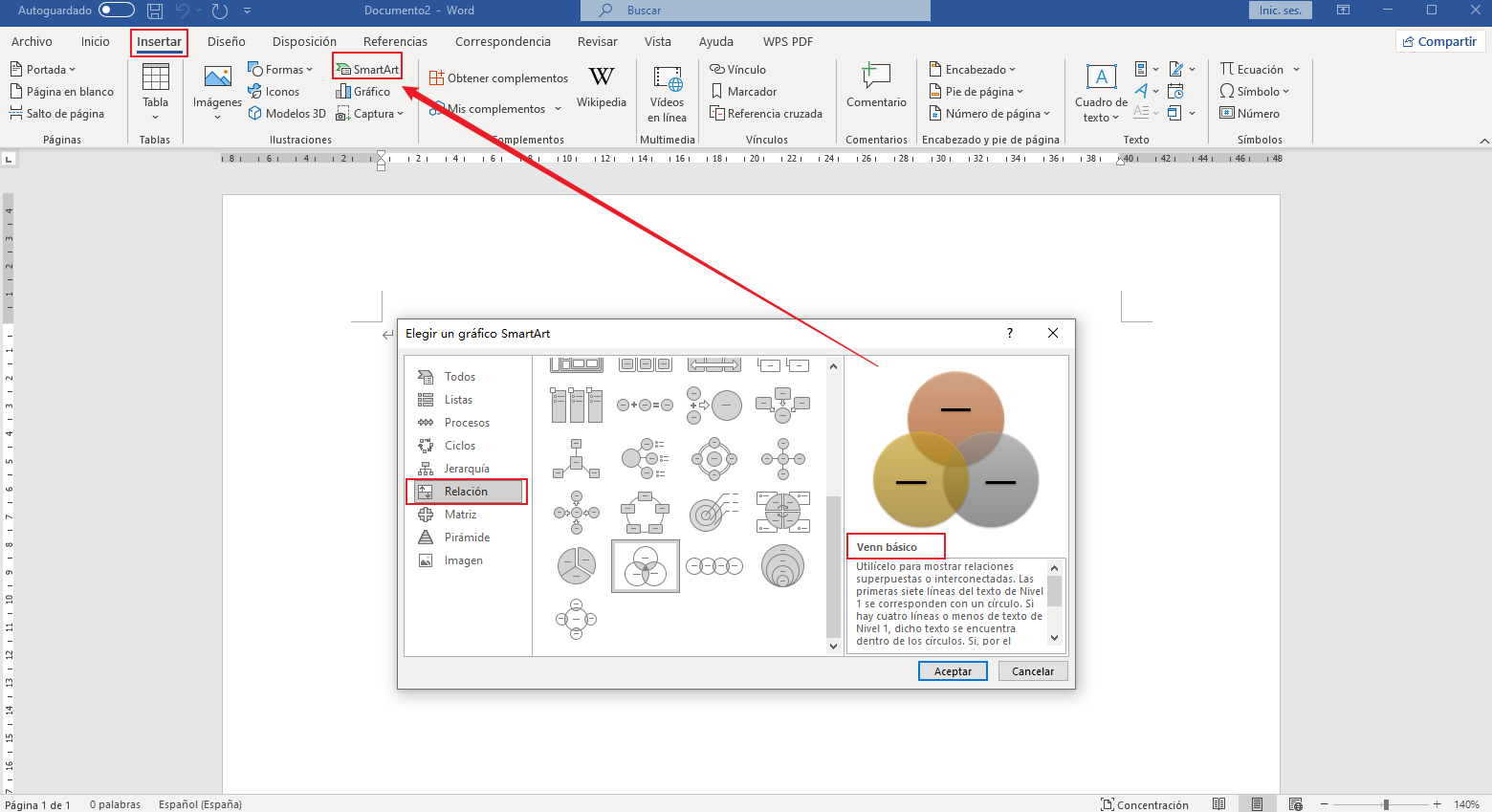
Task: Switch to the Diseño tab
Action: click(x=227, y=42)
